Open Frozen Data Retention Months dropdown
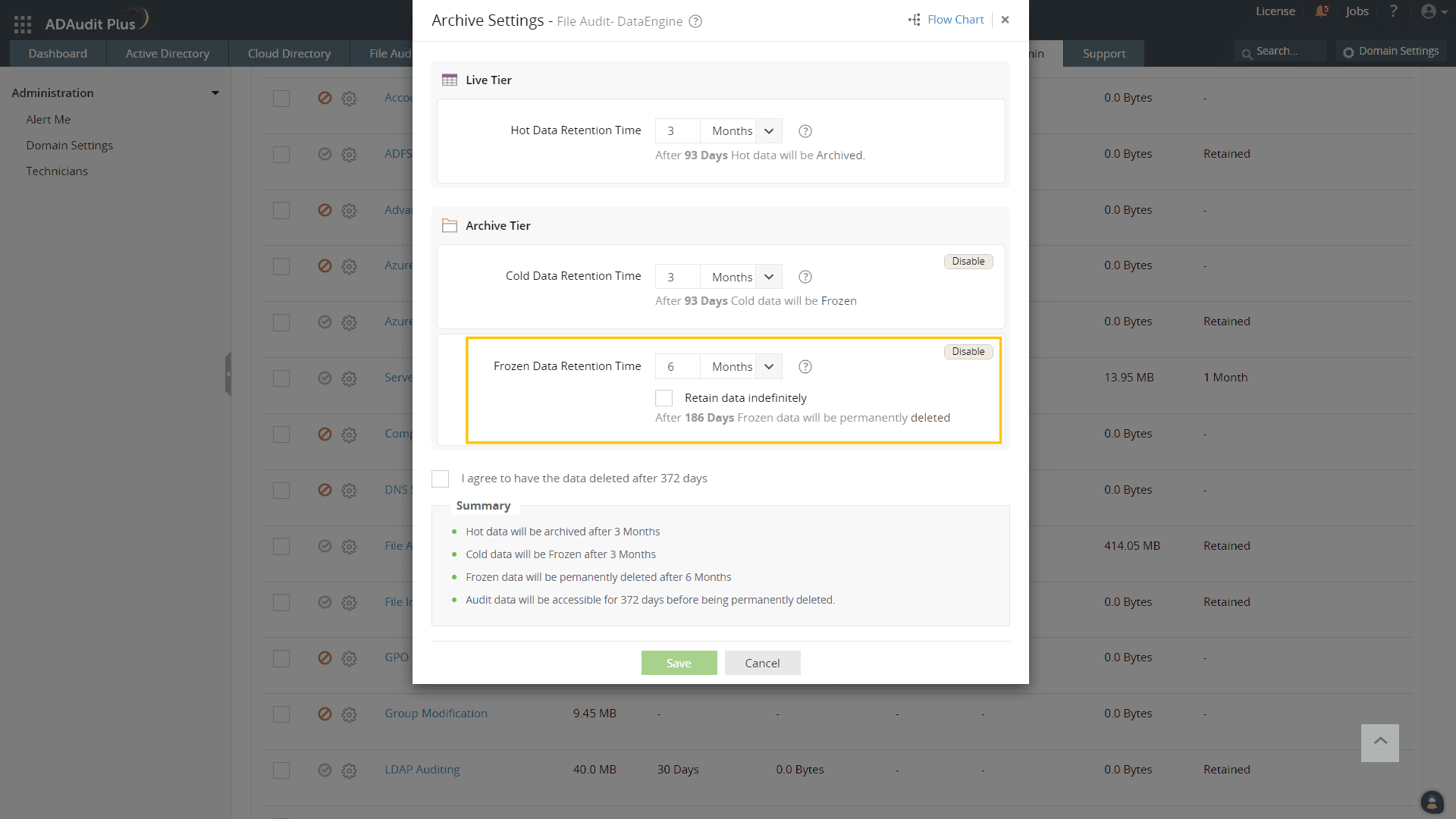Image resolution: width=1456 pixels, height=819 pixels. click(741, 367)
